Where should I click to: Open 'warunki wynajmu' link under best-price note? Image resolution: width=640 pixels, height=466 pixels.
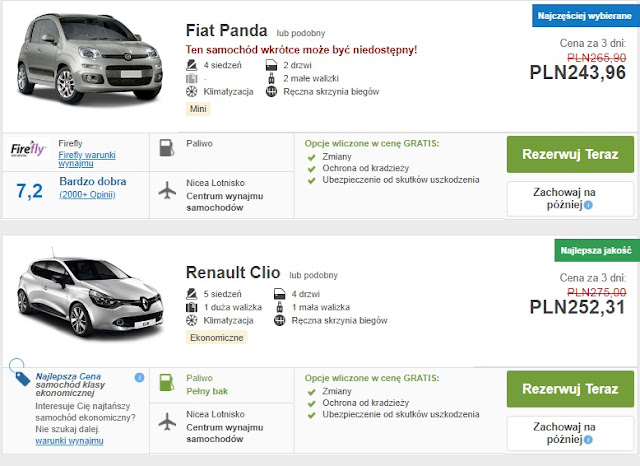click(x=70, y=441)
